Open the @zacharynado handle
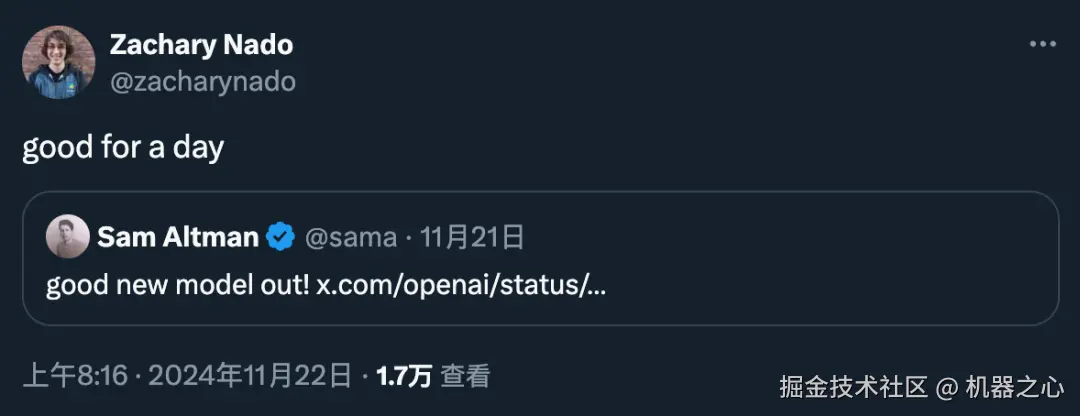This screenshot has height=416, width=1080. click(202, 82)
